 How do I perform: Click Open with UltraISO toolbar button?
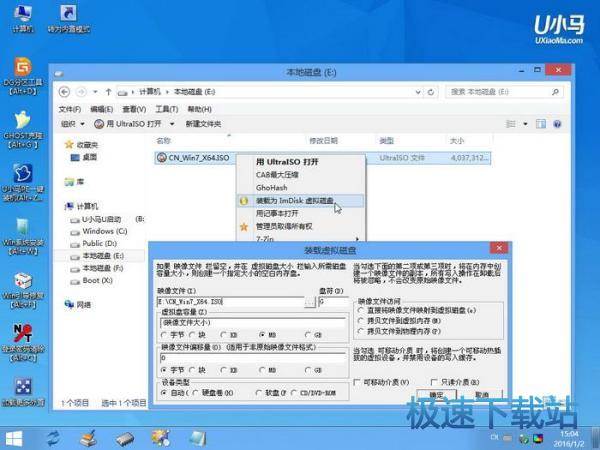point(129,124)
